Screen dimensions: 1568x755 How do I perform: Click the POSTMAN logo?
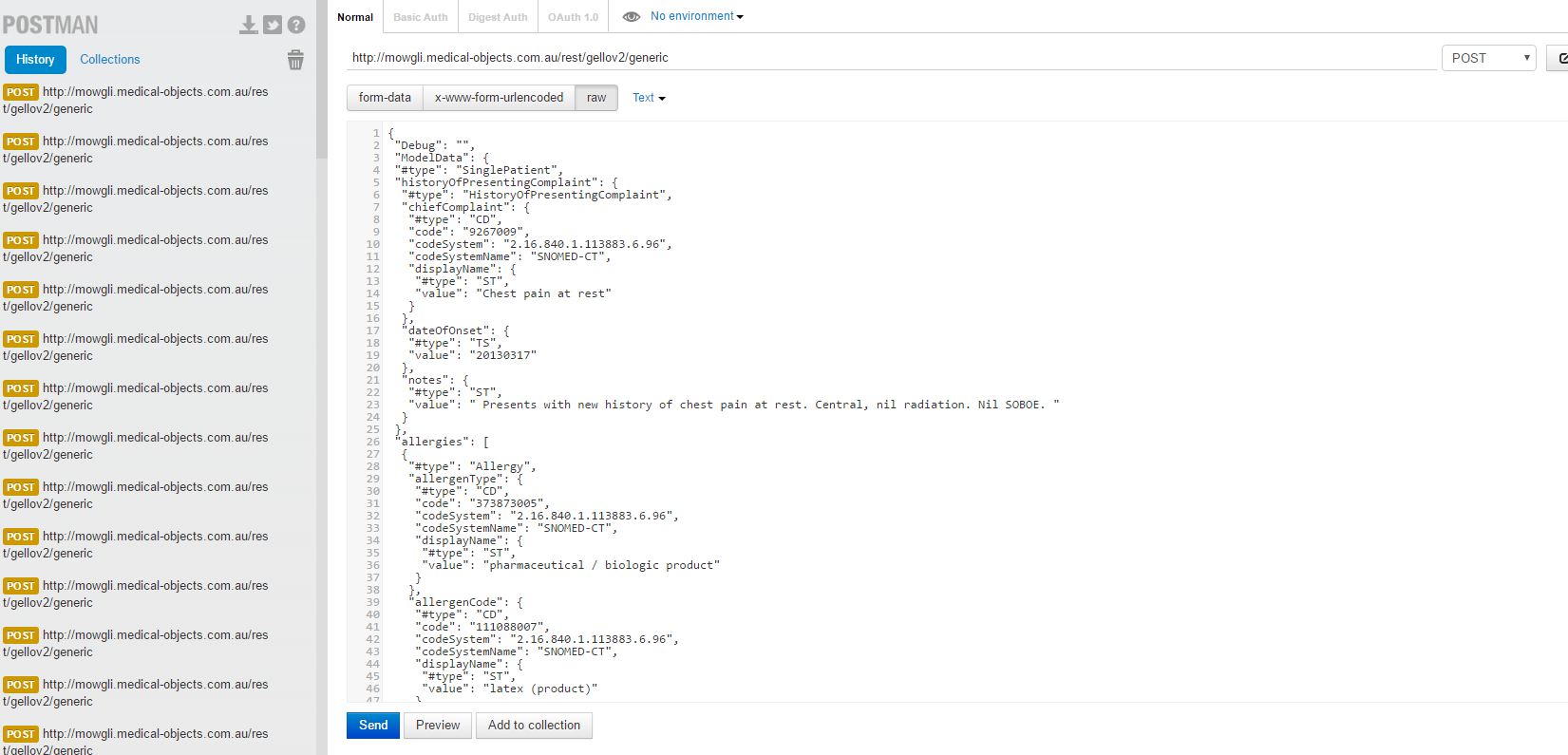(50, 25)
